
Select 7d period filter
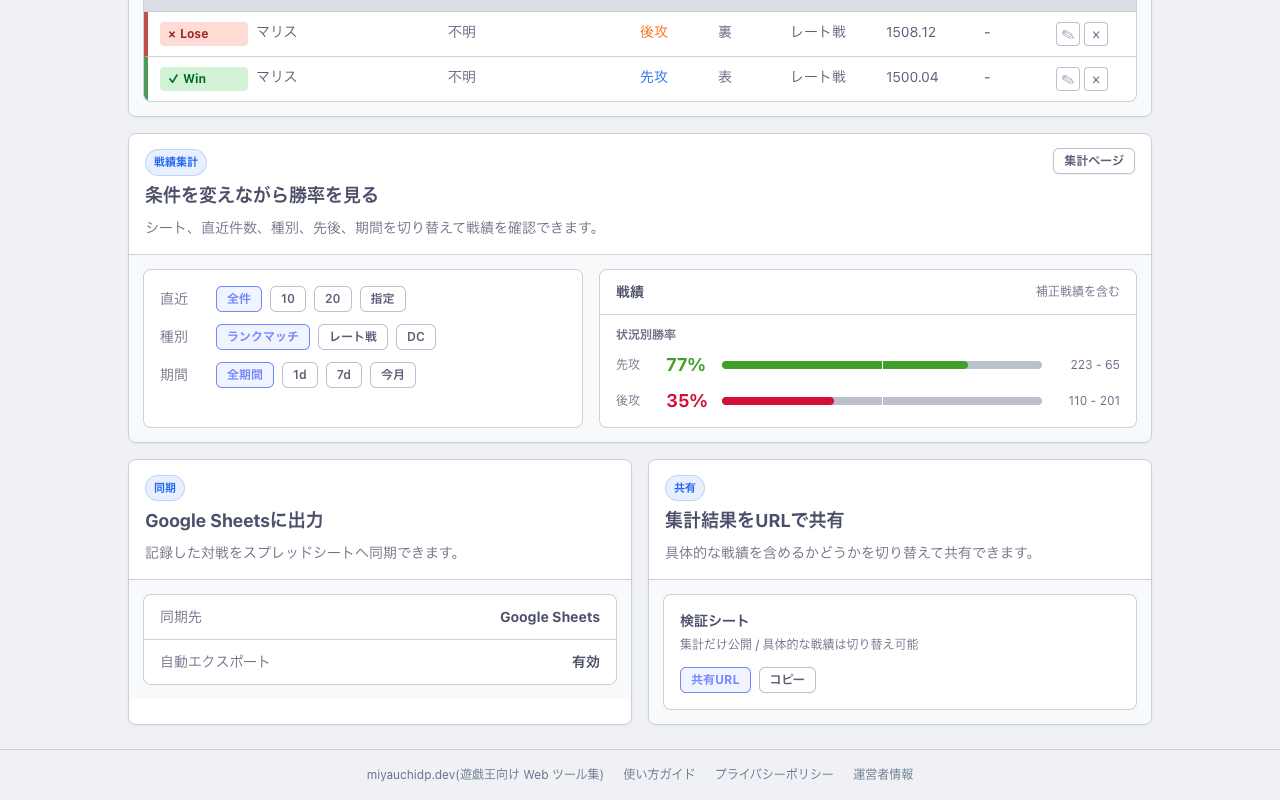tap(344, 375)
